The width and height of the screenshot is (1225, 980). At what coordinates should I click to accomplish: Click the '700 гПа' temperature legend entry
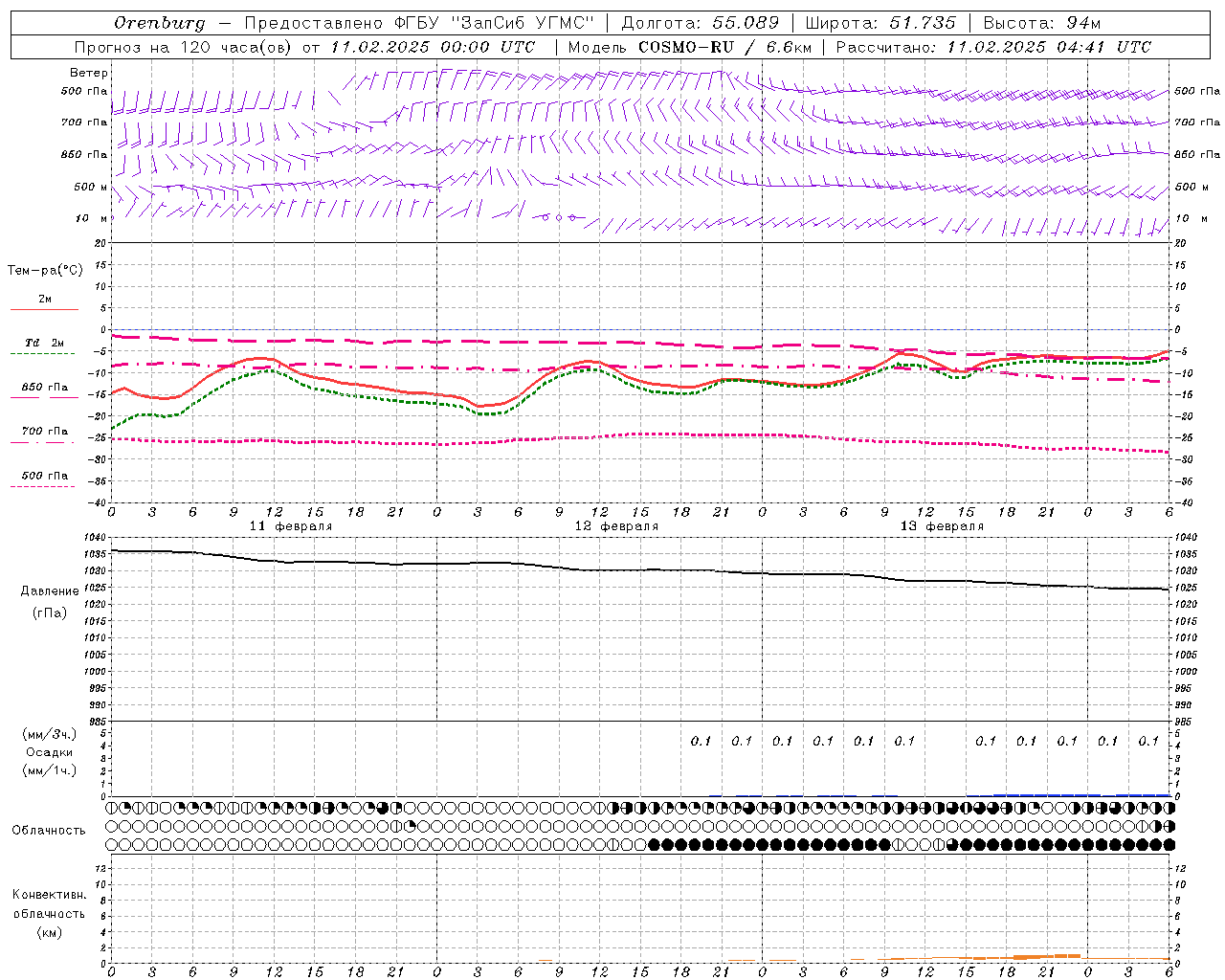(44, 432)
